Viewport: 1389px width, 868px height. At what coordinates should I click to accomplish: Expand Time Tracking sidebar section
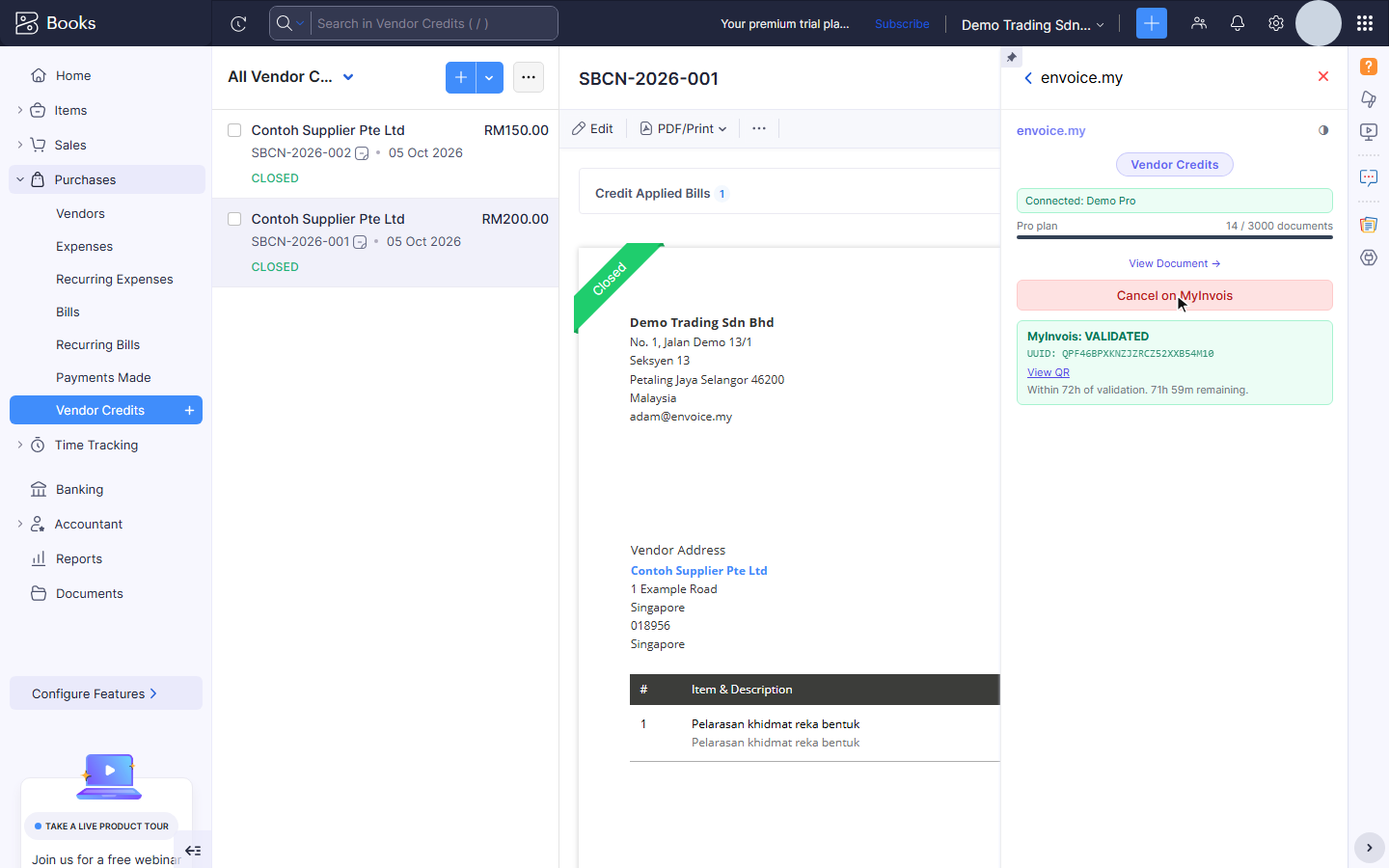[20, 445]
